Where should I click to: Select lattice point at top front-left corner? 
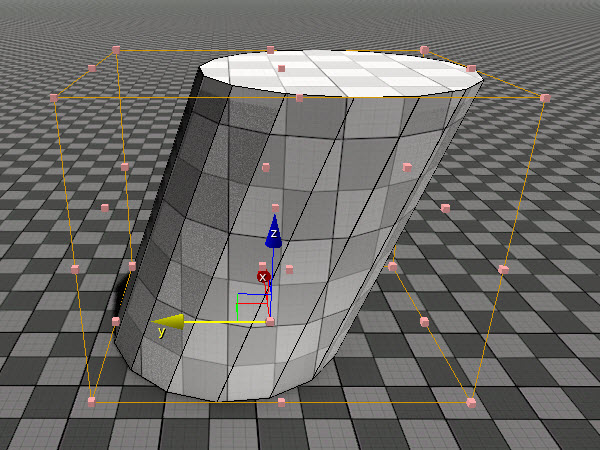click(54, 98)
